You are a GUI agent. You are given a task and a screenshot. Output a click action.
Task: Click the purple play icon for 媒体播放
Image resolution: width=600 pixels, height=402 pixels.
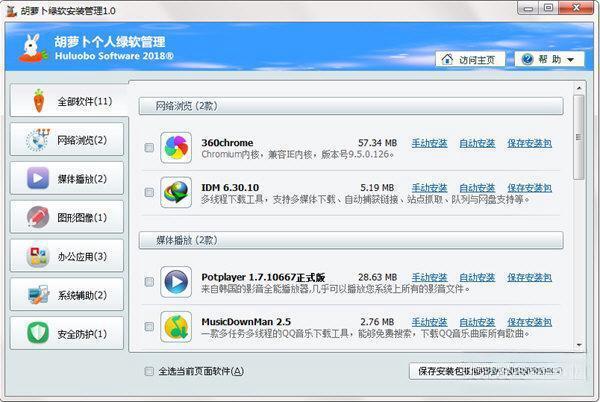point(38,178)
